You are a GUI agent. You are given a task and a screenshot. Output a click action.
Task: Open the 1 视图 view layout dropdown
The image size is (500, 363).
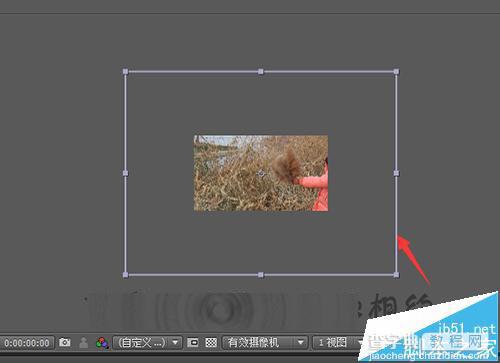[x=338, y=342]
